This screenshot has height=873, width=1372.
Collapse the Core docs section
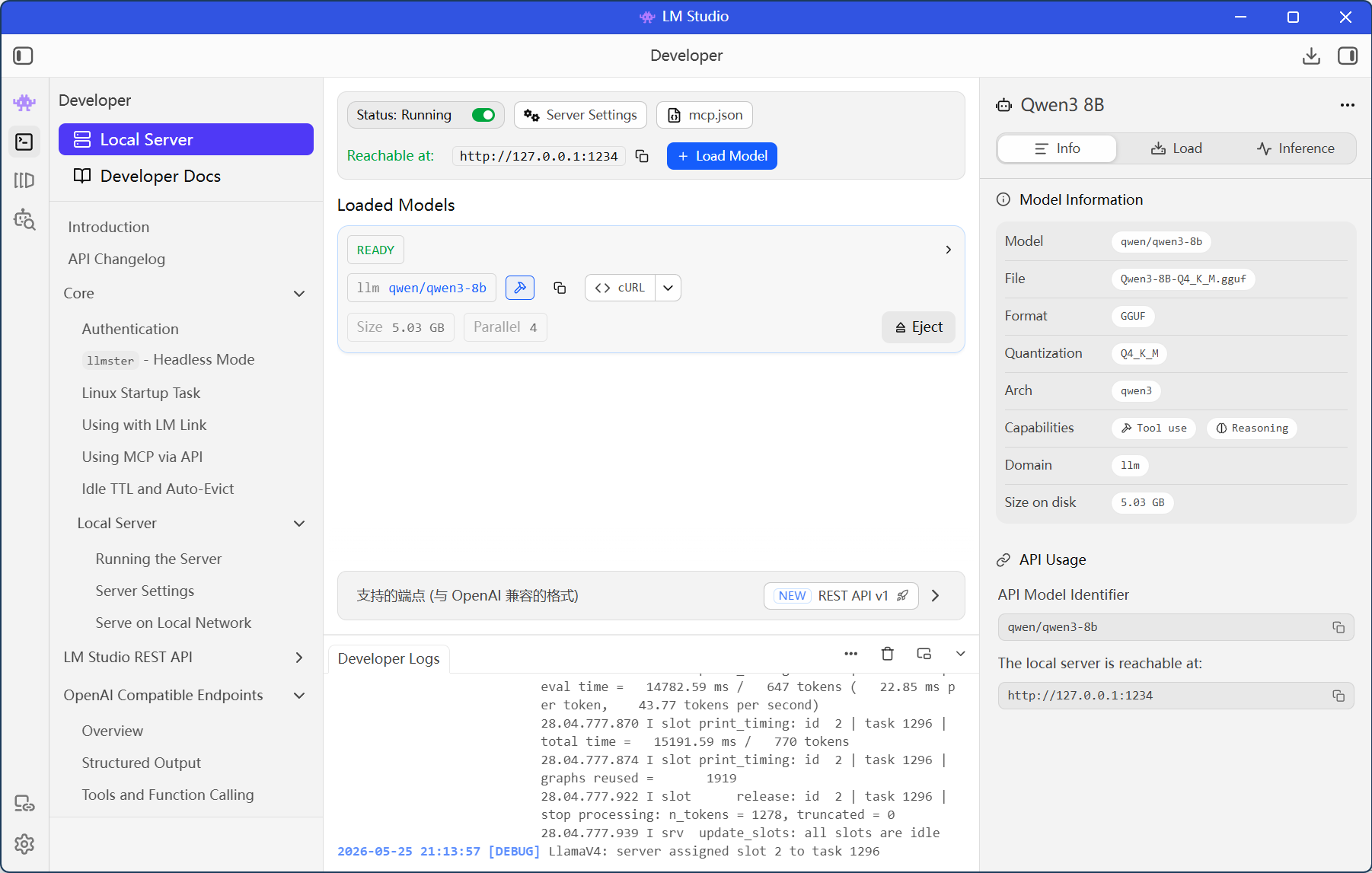coord(299,294)
